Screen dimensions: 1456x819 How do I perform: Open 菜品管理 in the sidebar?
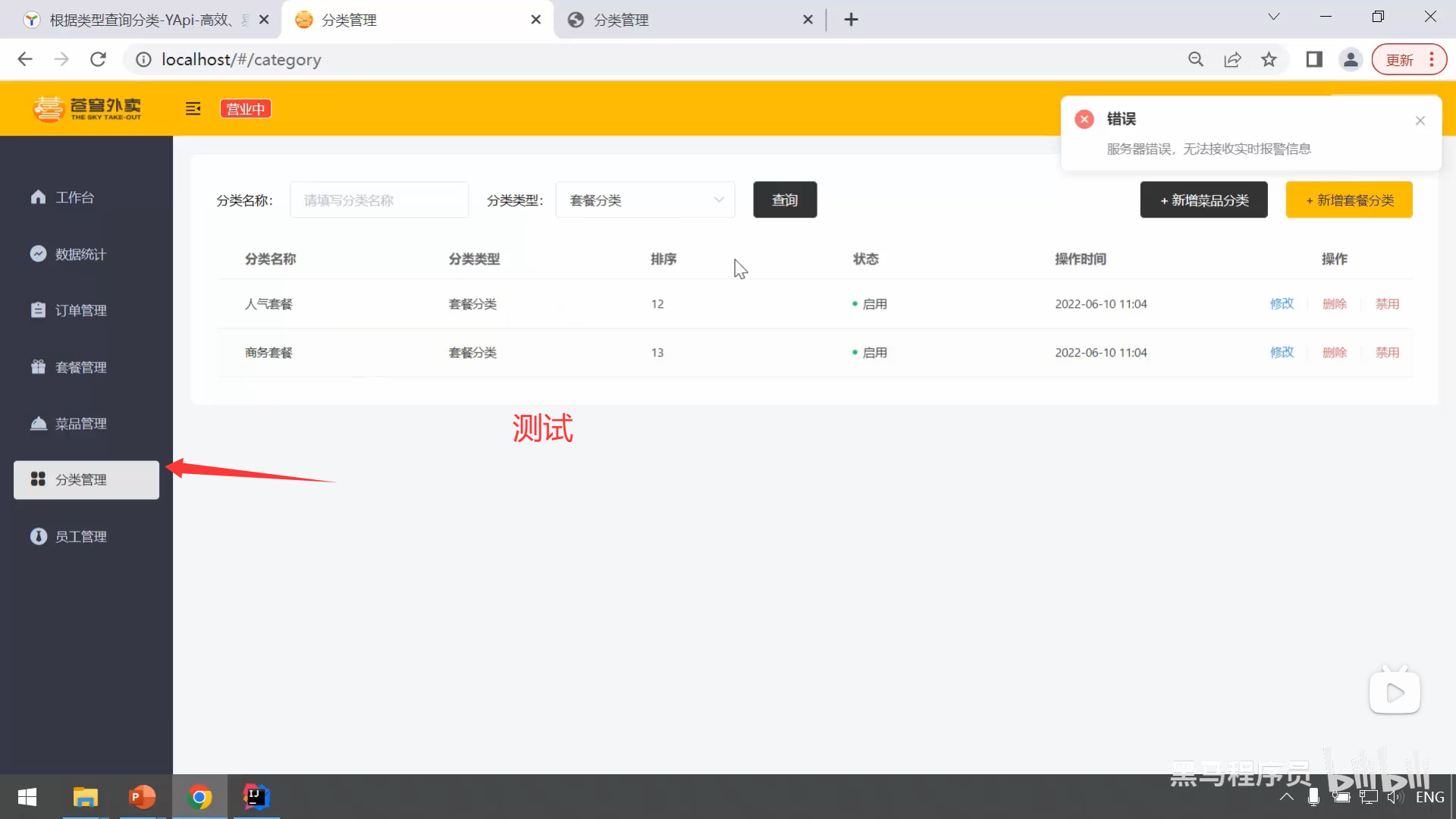(x=79, y=423)
